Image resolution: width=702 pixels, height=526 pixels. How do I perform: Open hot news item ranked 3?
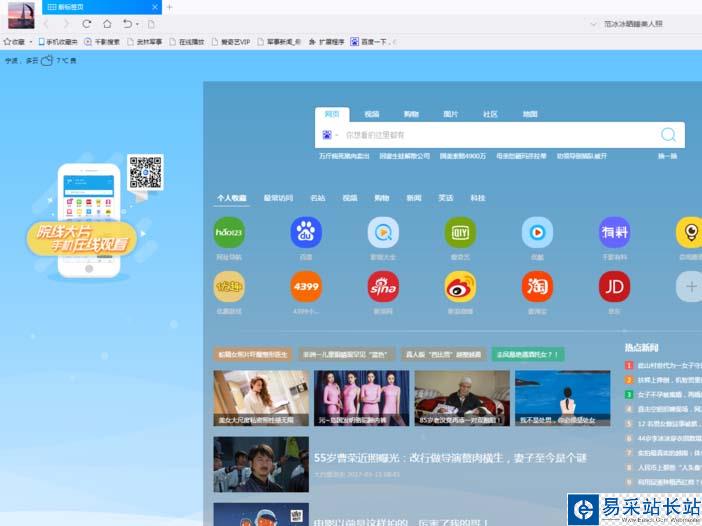663,394
